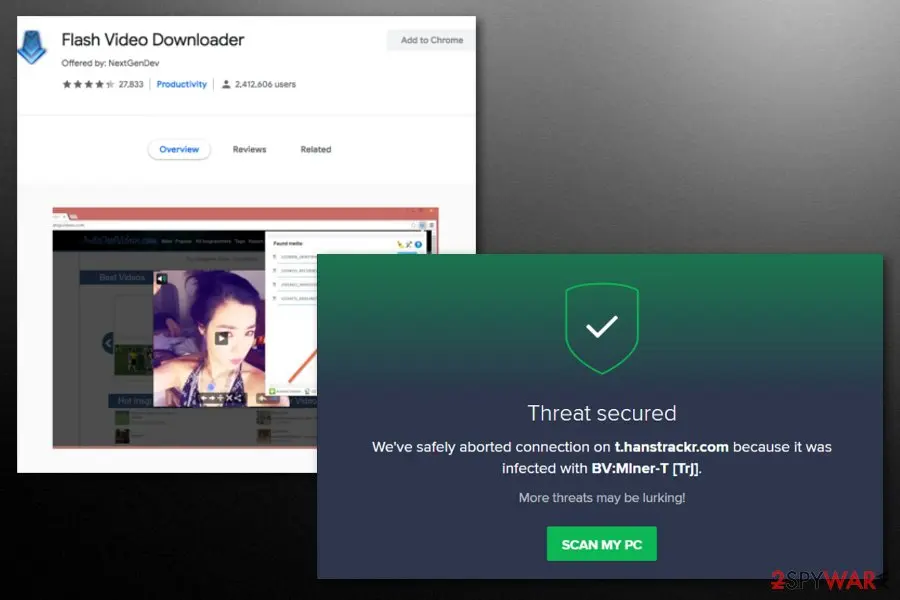Image resolution: width=900 pixels, height=600 pixels.
Task: Switch to the Reviews tab
Action: click(249, 149)
